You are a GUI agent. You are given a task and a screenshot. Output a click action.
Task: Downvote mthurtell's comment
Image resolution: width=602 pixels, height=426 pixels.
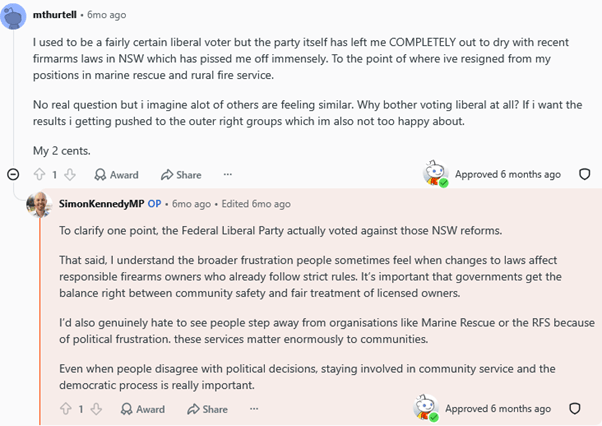70,175
